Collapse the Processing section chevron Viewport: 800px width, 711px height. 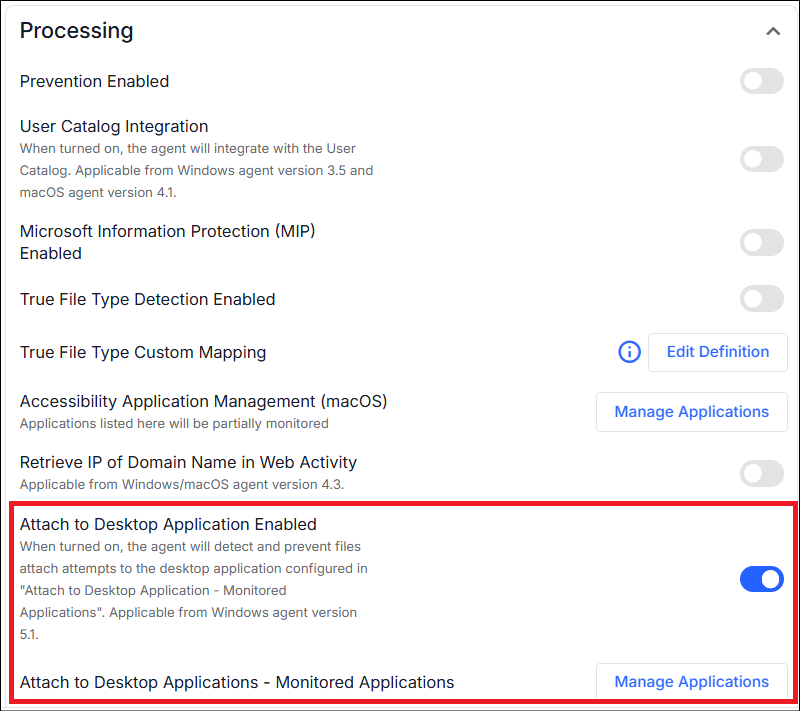tap(773, 32)
